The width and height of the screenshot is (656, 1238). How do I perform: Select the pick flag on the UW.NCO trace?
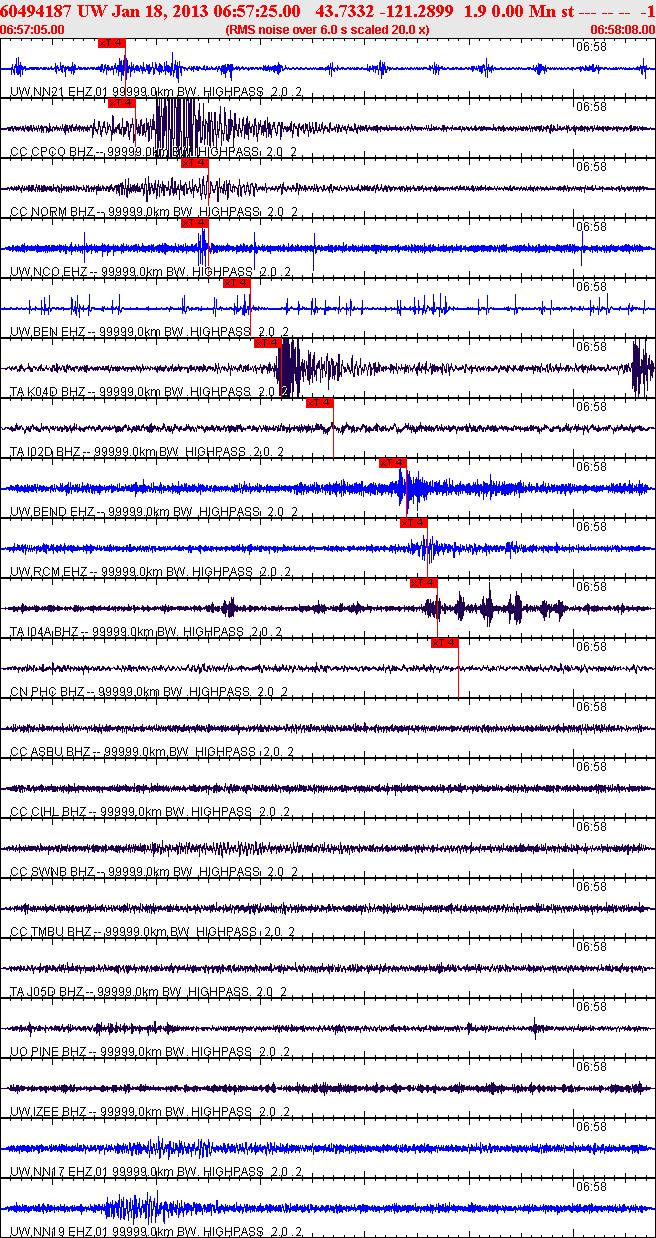click(x=194, y=223)
